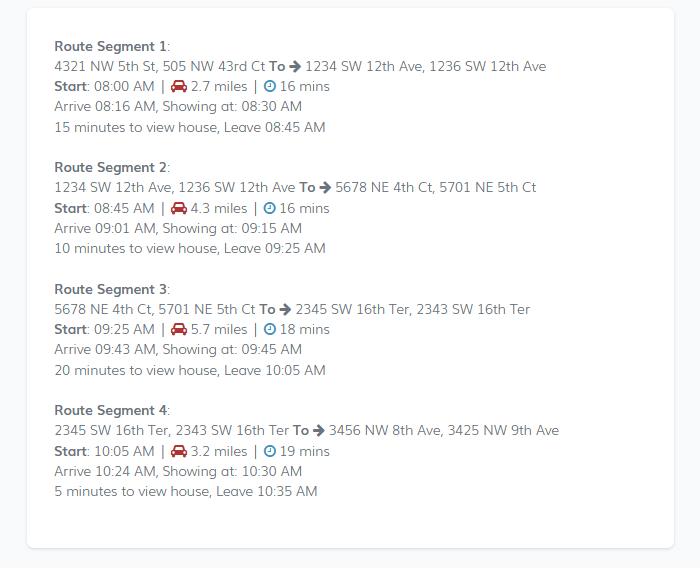Select the Route Segment 2 heading
This screenshot has height=568, width=700.
(112, 167)
